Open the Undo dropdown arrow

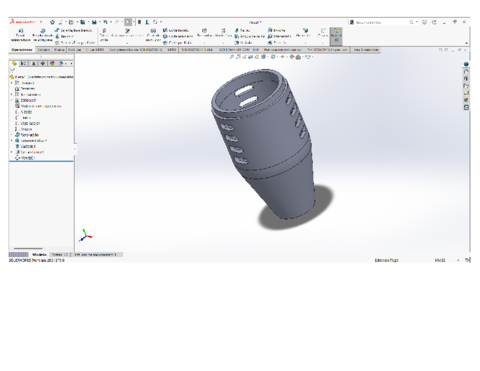(111, 22)
